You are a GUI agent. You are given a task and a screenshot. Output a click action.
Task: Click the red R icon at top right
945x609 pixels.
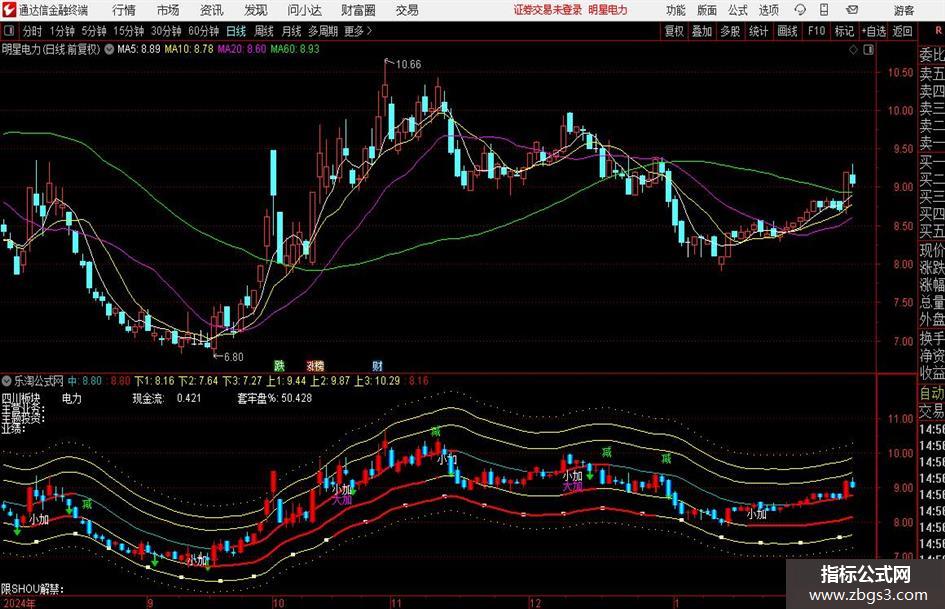tap(938, 31)
